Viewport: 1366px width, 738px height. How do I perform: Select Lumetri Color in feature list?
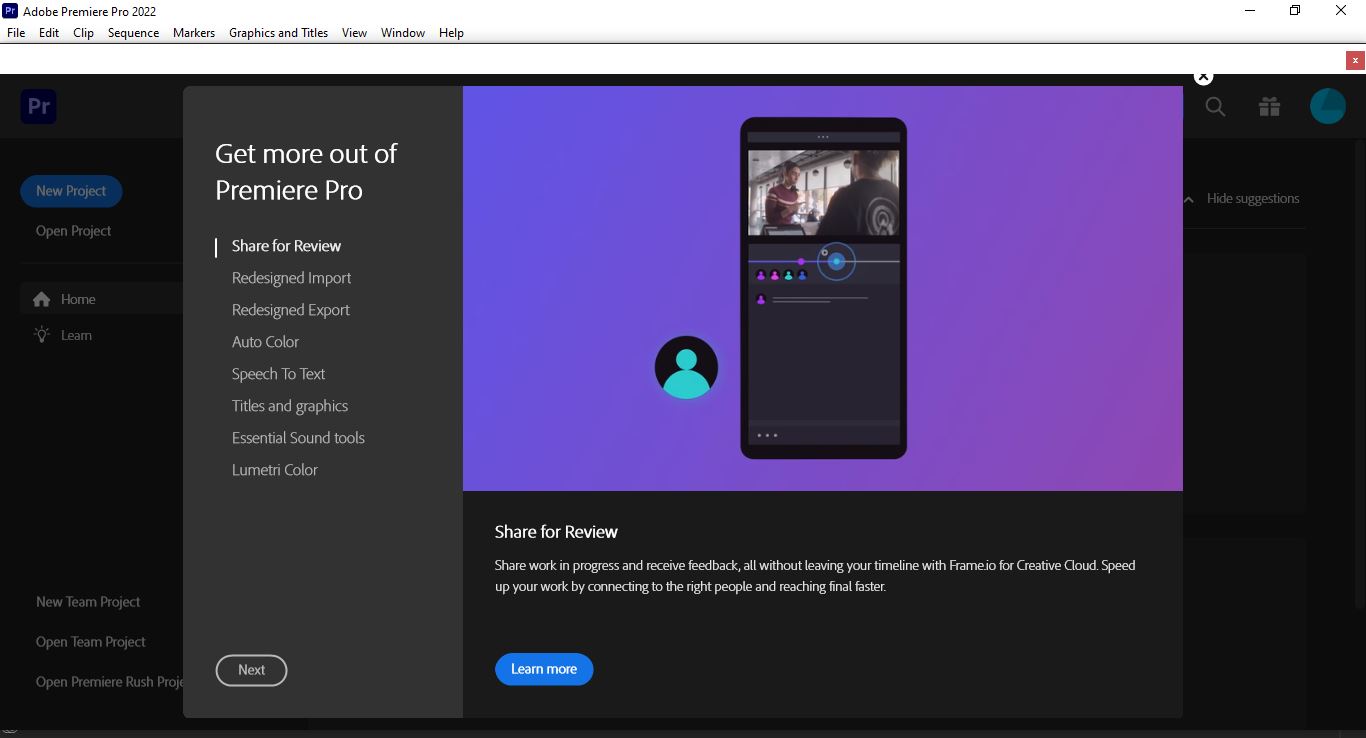[275, 470]
